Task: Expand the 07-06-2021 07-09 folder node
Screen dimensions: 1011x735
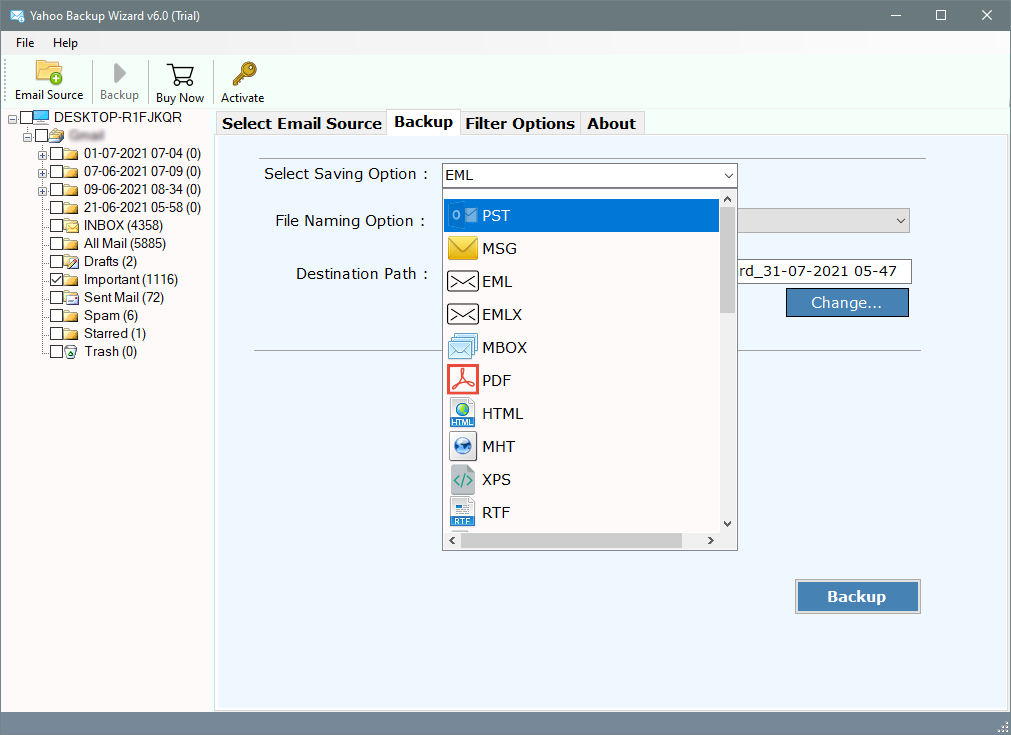Action: coord(42,173)
